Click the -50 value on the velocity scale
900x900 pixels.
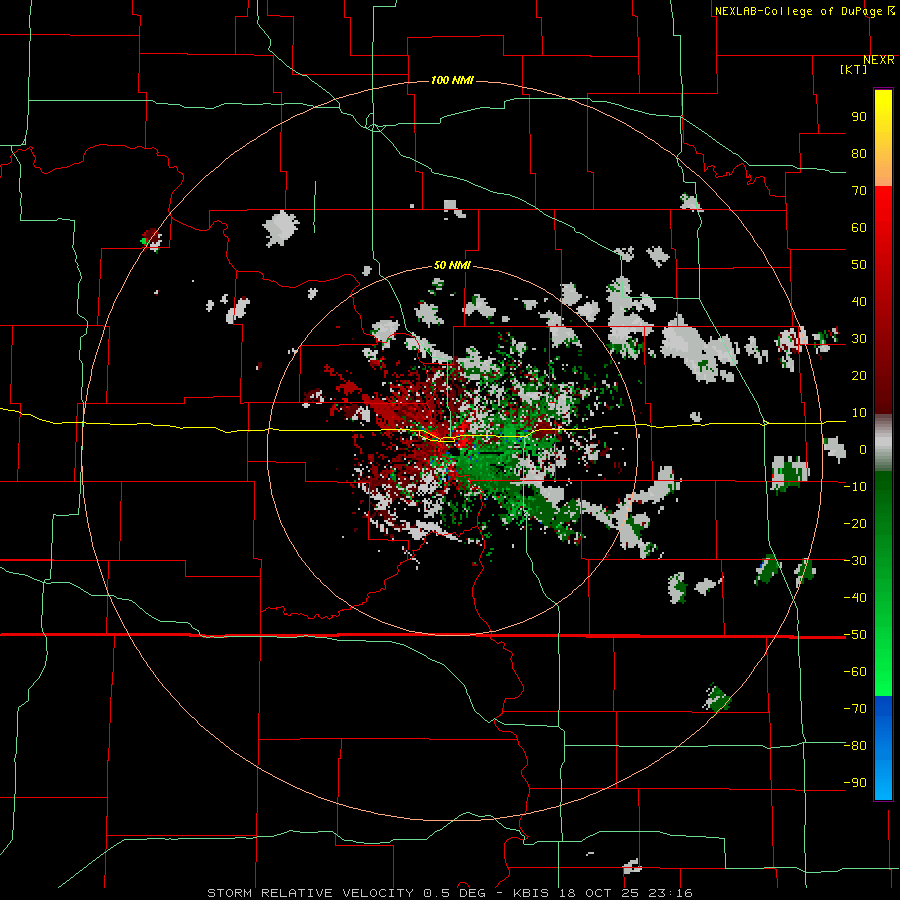coord(855,635)
